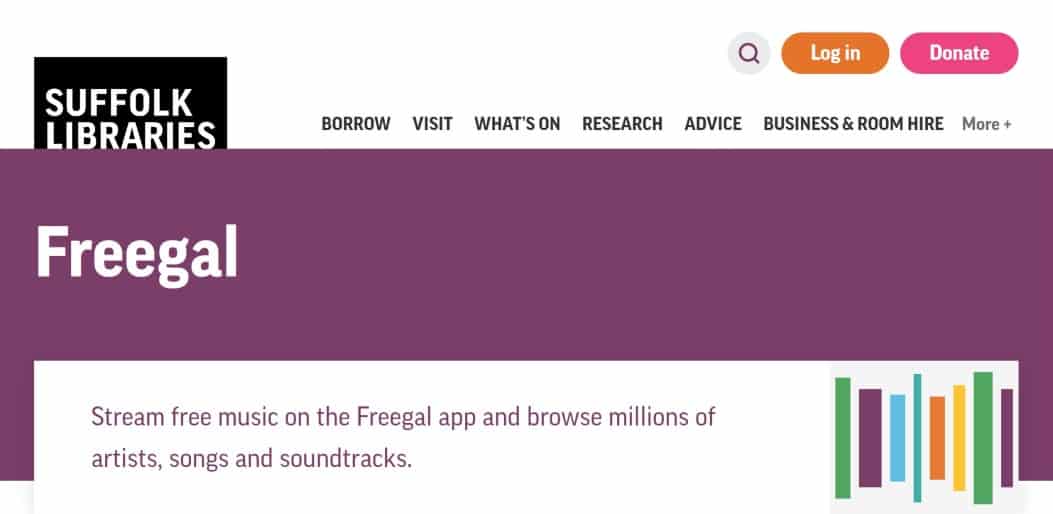Navigate to the Advice page
The image size is (1053, 514).
click(713, 124)
